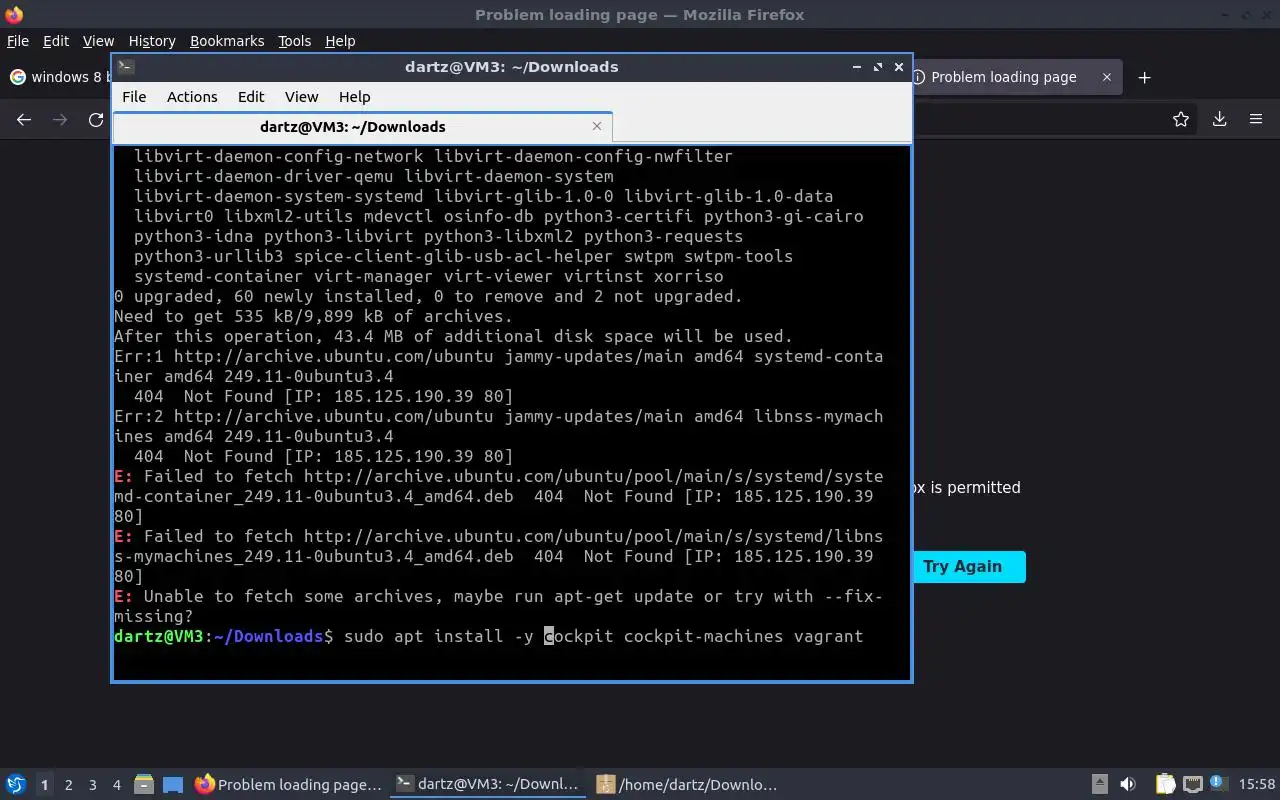
Task: Click 'Unable to fetch some archives' line
Action: 498,596
